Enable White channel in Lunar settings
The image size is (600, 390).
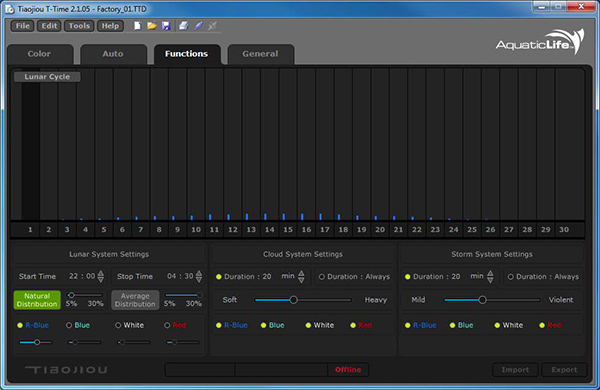point(118,325)
